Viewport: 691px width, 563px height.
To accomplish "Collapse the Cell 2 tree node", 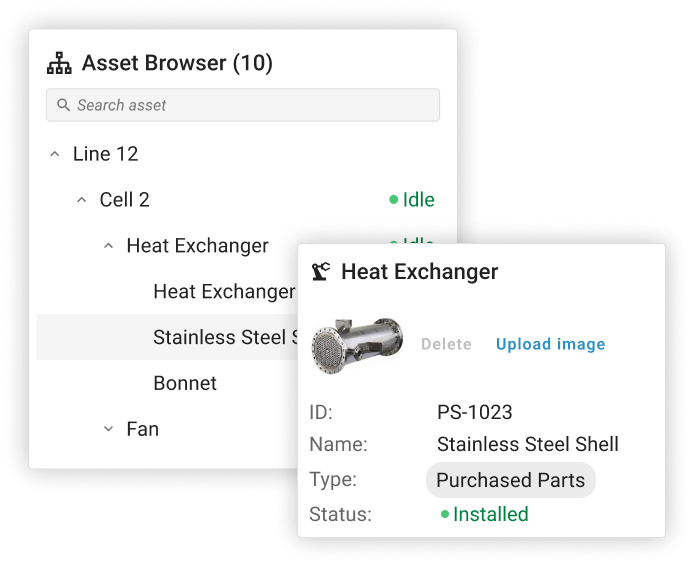I will point(81,200).
